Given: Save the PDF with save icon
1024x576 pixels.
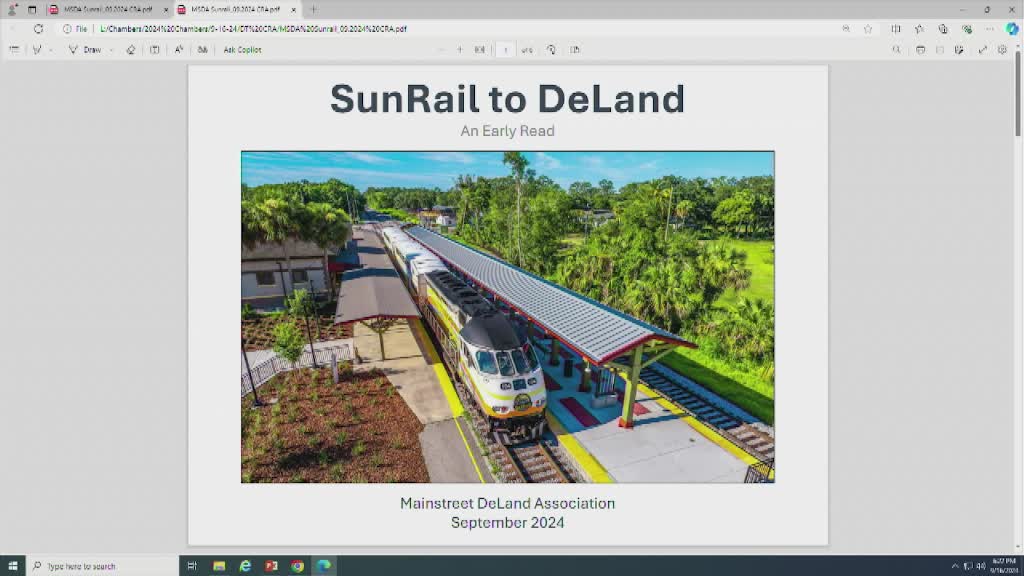Looking at the screenshot, I should pos(940,50).
